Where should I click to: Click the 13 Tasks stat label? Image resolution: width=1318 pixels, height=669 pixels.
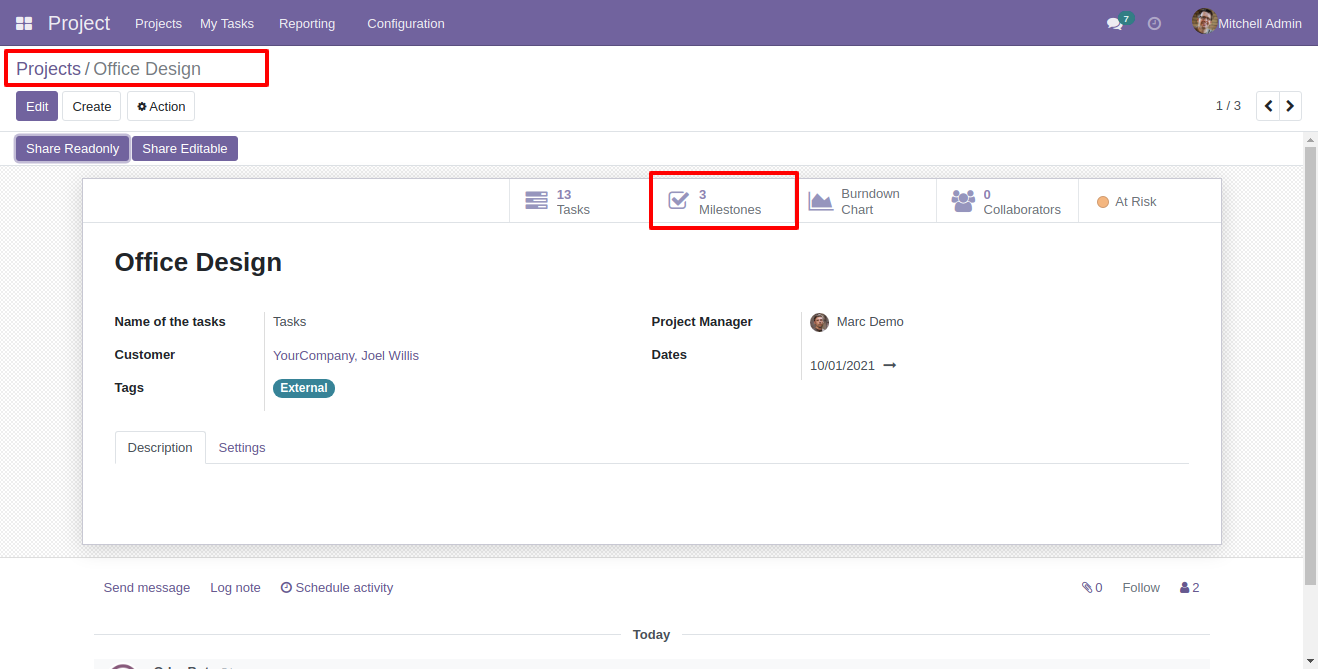pos(573,202)
